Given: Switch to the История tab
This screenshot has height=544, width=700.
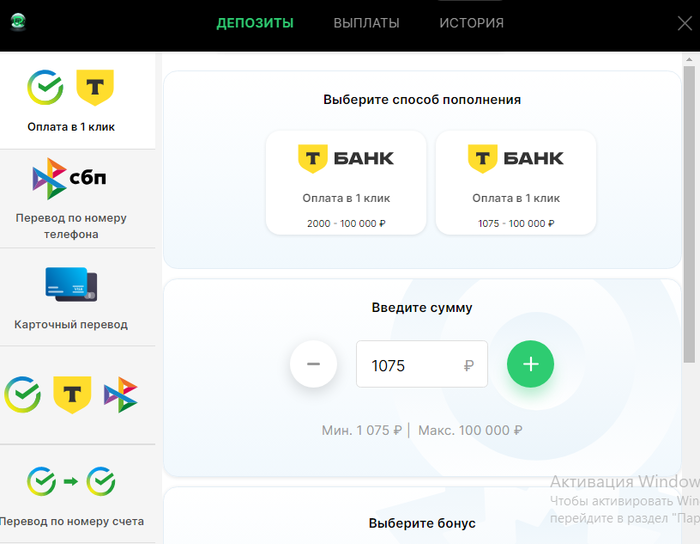Looking at the screenshot, I should click(x=471, y=23).
